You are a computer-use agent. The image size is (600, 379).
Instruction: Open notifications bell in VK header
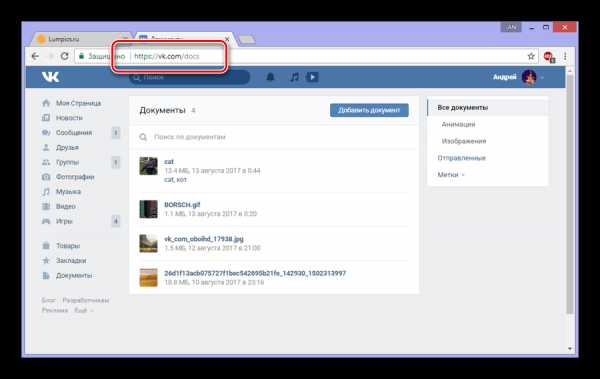coord(270,77)
